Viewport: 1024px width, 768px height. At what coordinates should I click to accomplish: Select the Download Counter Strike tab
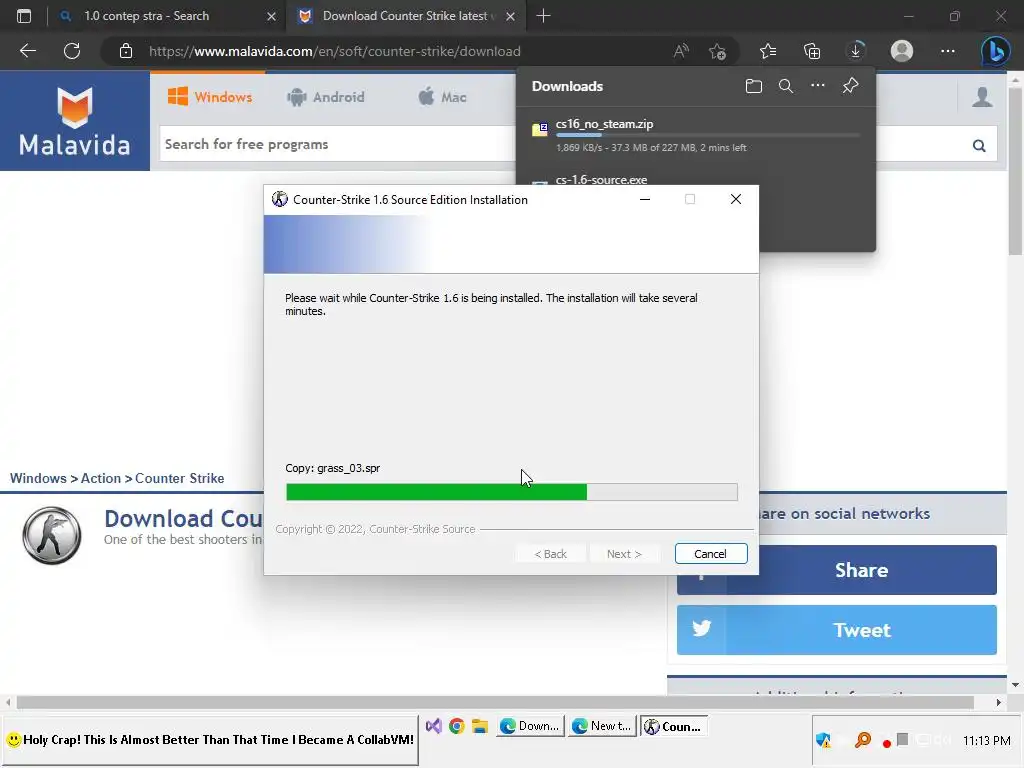click(404, 16)
